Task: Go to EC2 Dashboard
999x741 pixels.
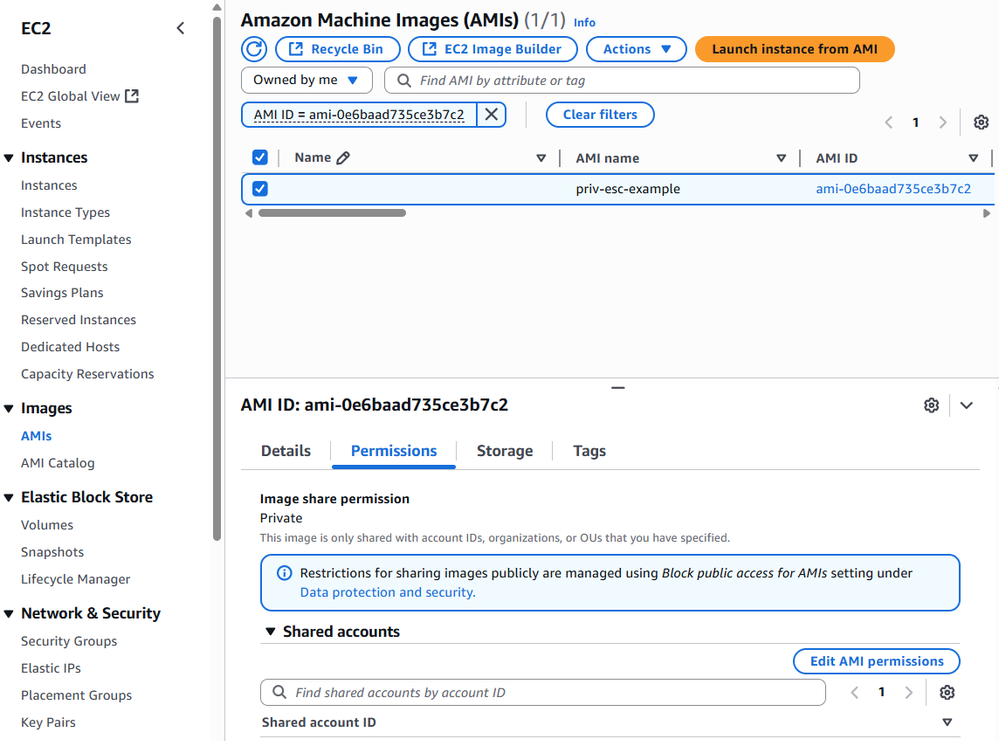Action: (x=54, y=69)
